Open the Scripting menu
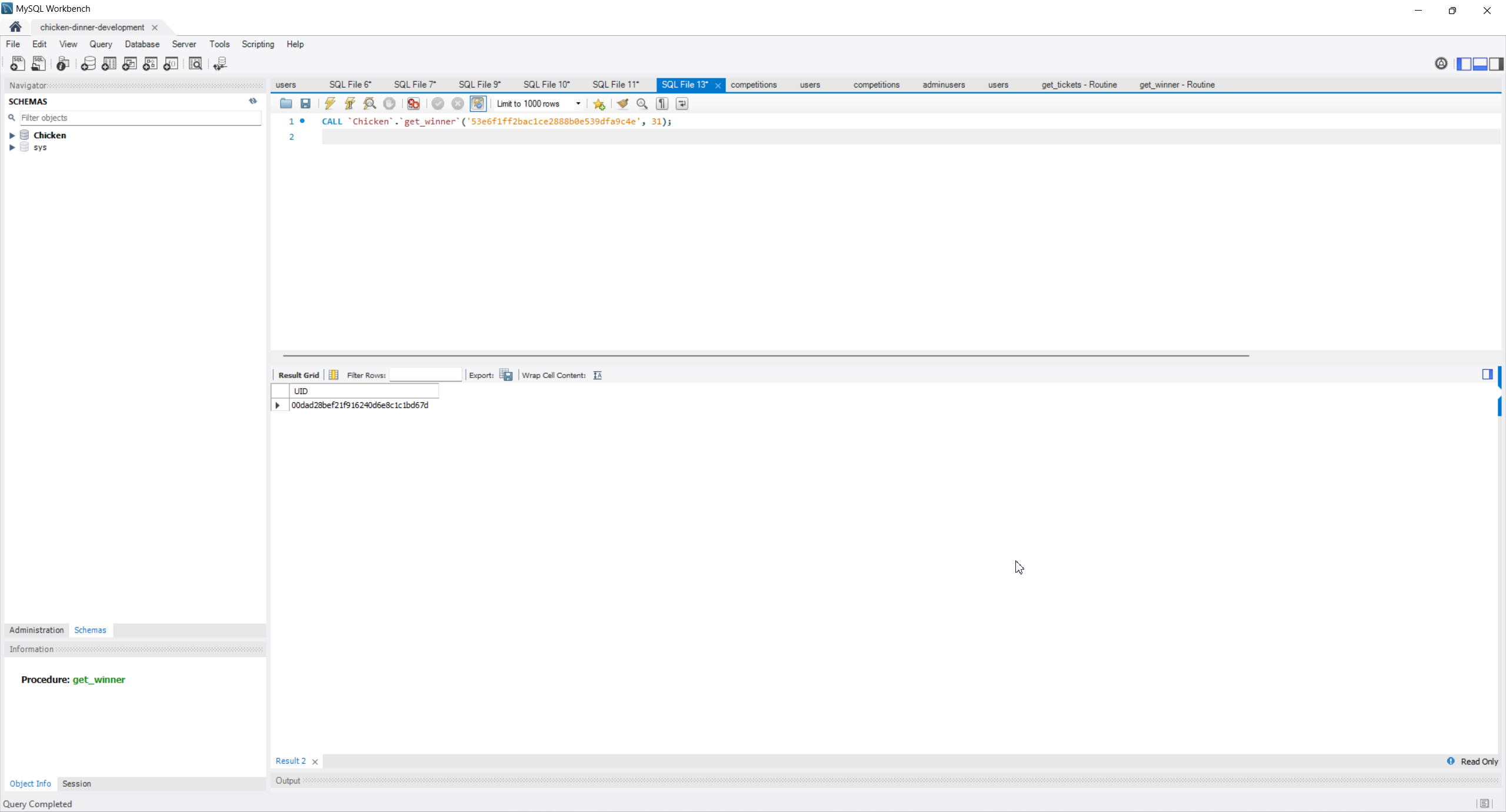 (258, 44)
